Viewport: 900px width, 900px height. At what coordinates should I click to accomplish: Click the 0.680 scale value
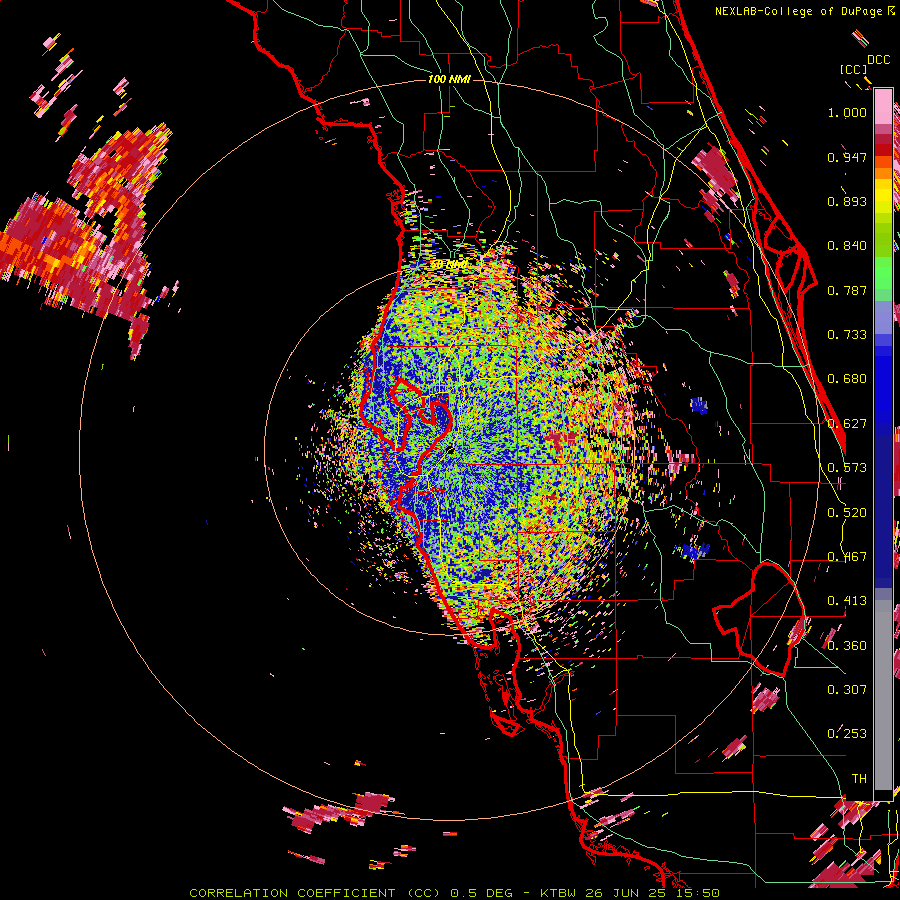click(x=847, y=379)
